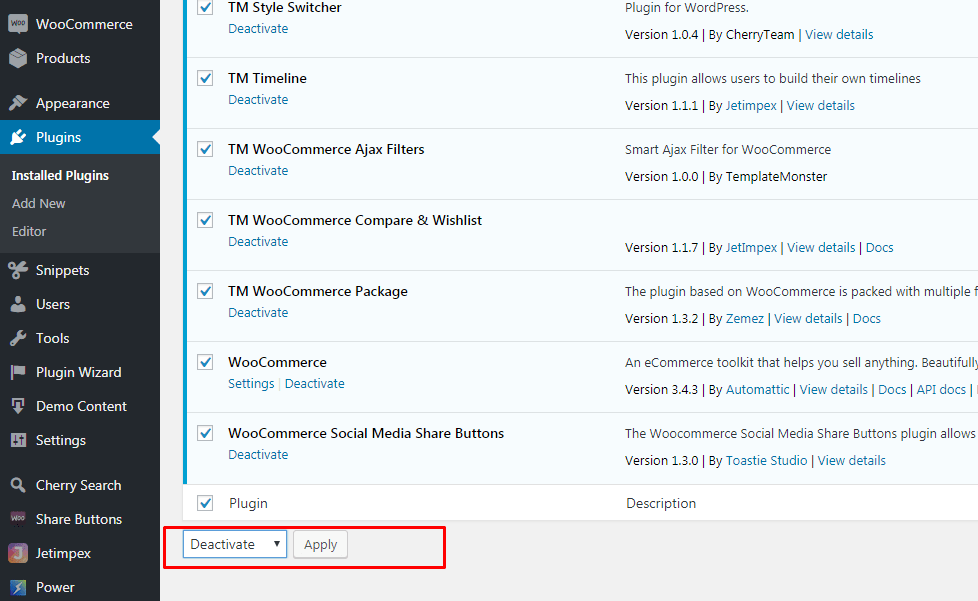Open the Plugin Wizard menu item

pyautogui.click(x=79, y=372)
